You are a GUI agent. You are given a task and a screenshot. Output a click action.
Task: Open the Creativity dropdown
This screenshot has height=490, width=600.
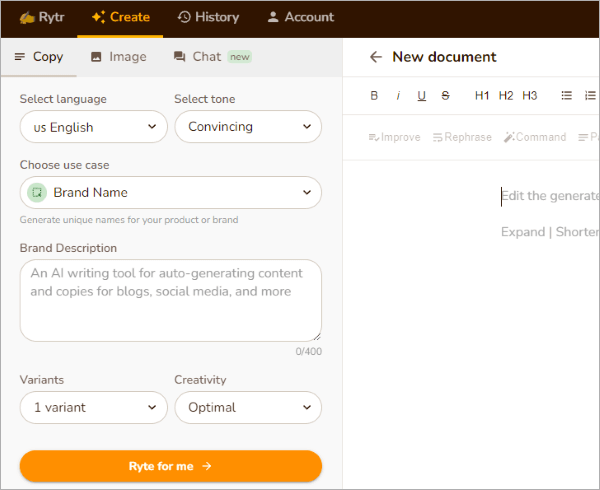pos(248,407)
